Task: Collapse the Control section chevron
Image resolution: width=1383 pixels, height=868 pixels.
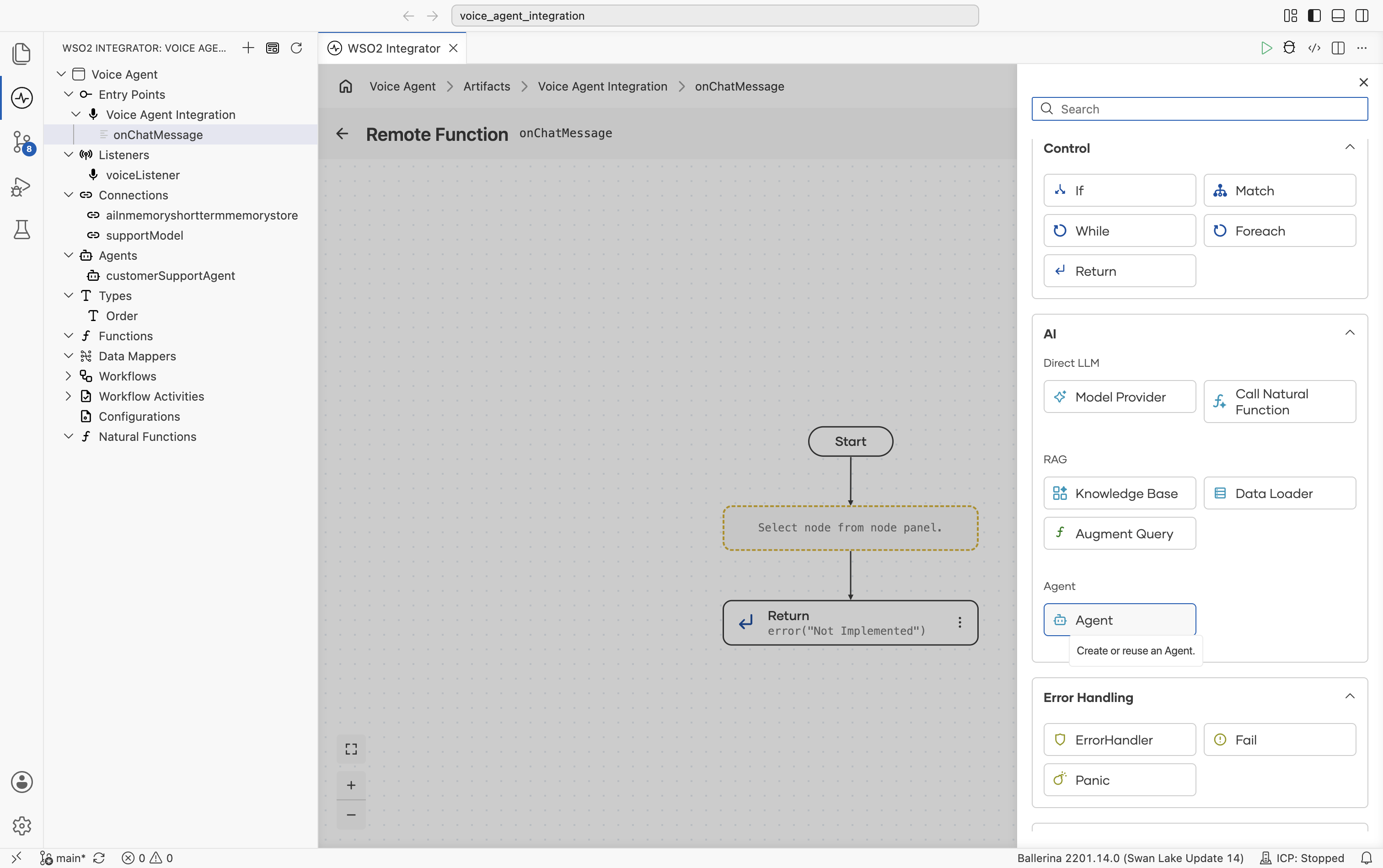Action: (x=1350, y=148)
